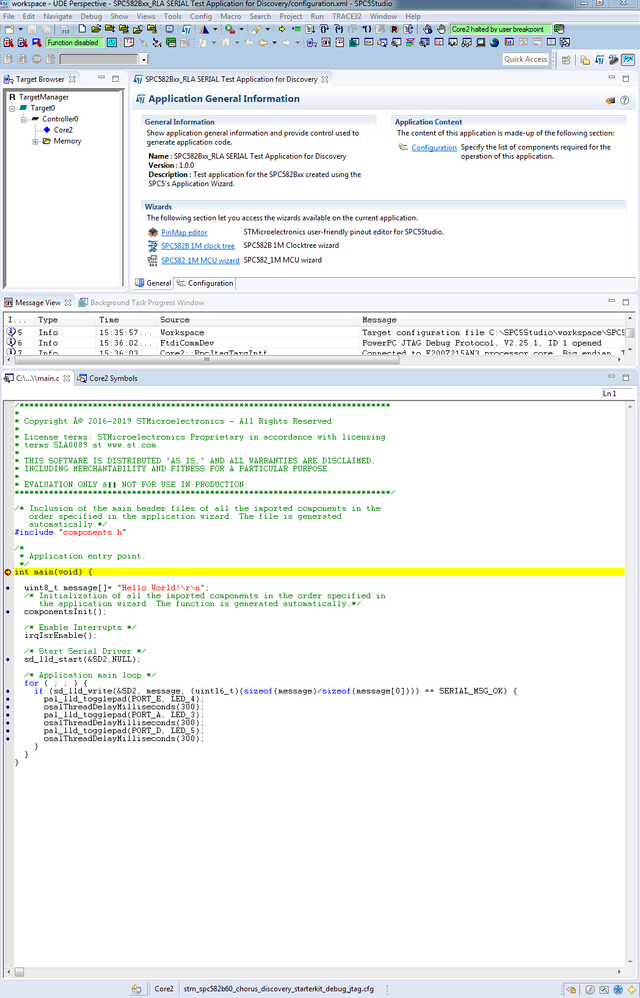Image resolution: width=640 pixels, height=998 pixels.
Task: Click the red R reset icon
Action: point(394,29)
